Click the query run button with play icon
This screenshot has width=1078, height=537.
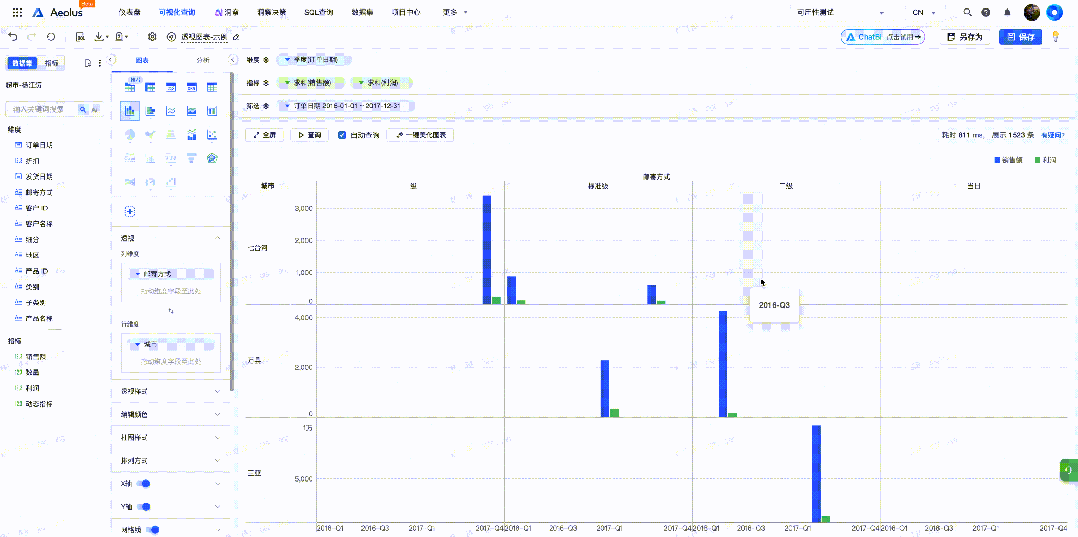tap(310, 135)
